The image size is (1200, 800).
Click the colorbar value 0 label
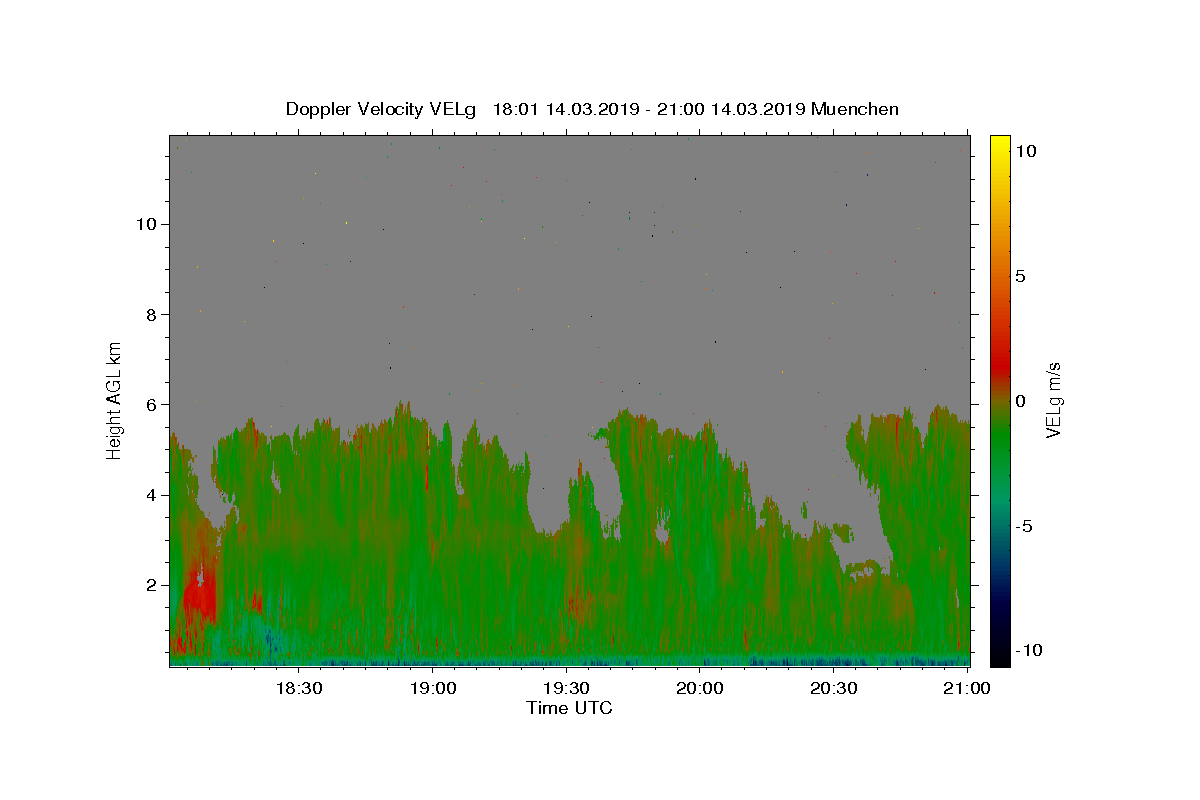(x=1020, y=401)
